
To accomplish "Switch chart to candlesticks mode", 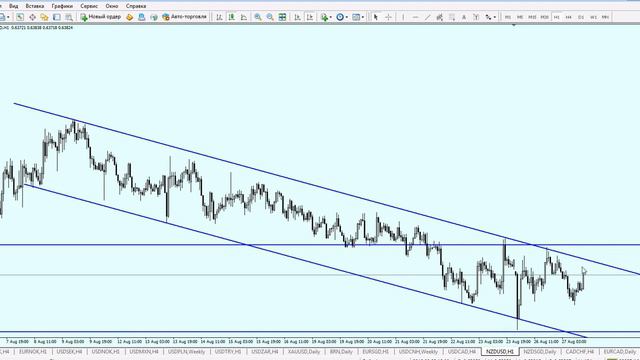I will [231, 17].
